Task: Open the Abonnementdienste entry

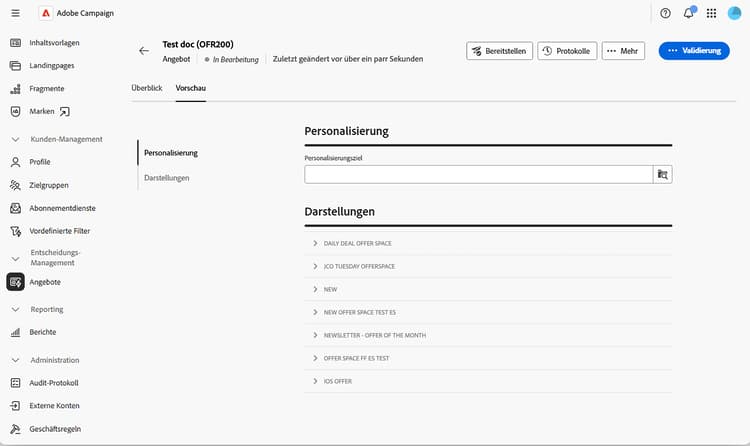Action: click(x=62, y=208)
